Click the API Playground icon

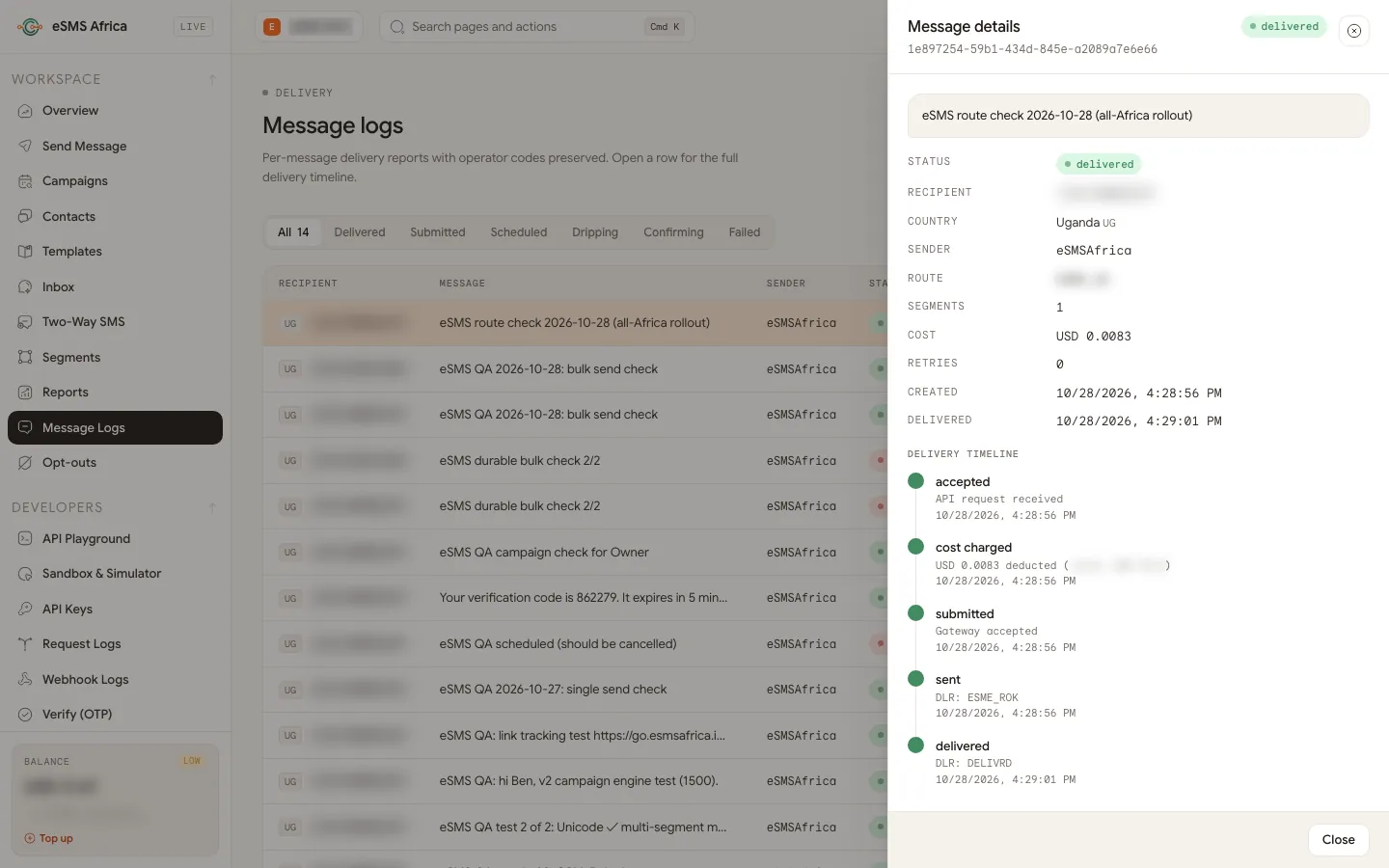pyautogui.click(x=25, y=539)
